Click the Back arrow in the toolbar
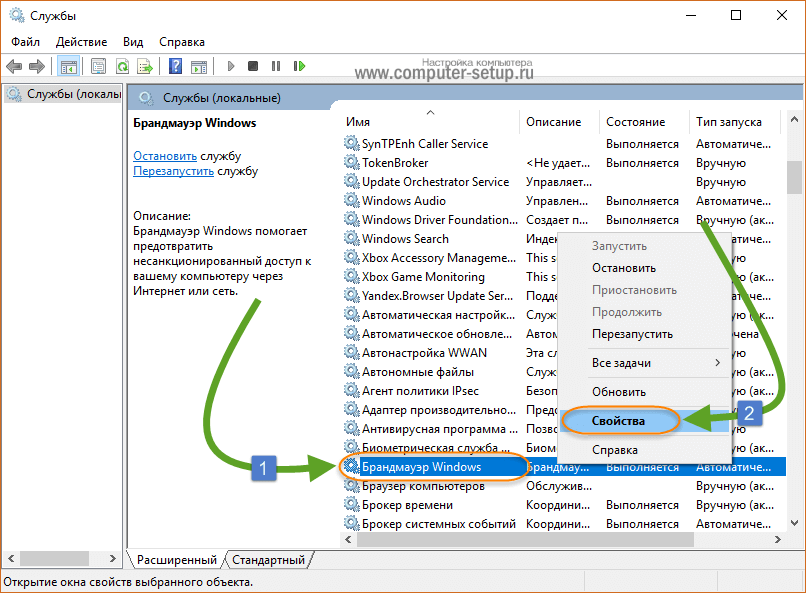This screenshot has width=806, height=593. (14, 66)
